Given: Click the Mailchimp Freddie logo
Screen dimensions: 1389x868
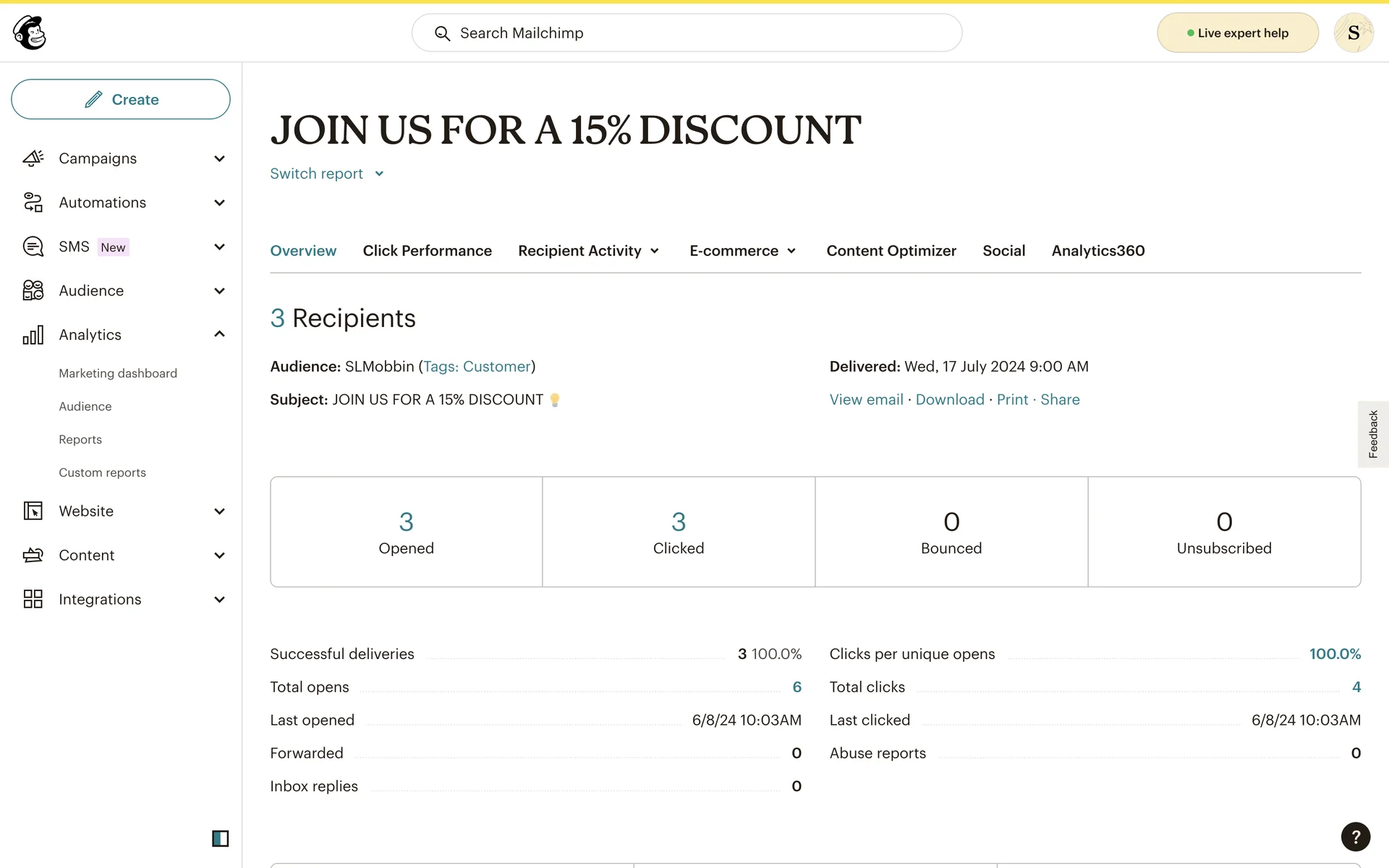Looking at the screenshot, I should [x=30, y=33].
